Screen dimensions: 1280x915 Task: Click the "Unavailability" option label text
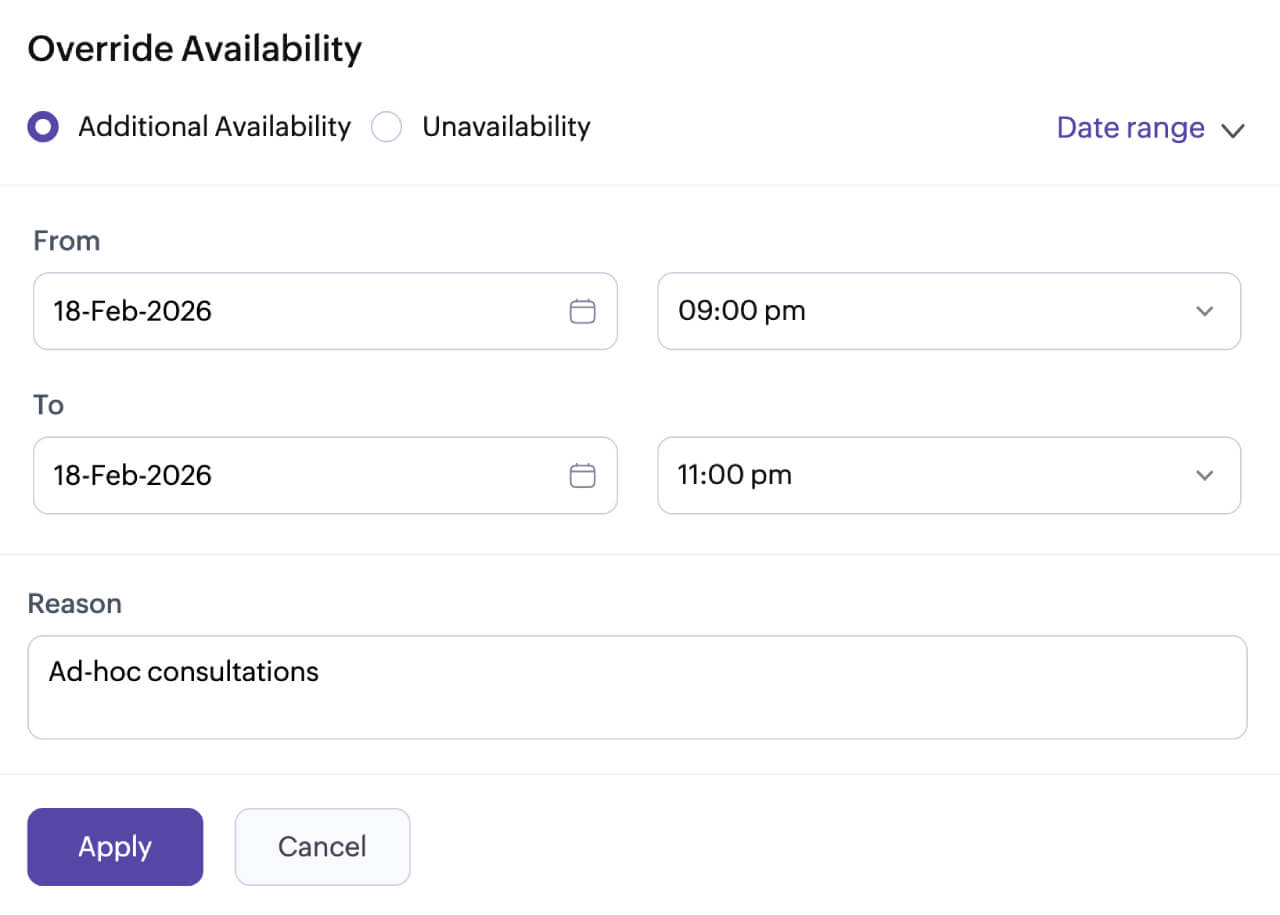point(506,127)
